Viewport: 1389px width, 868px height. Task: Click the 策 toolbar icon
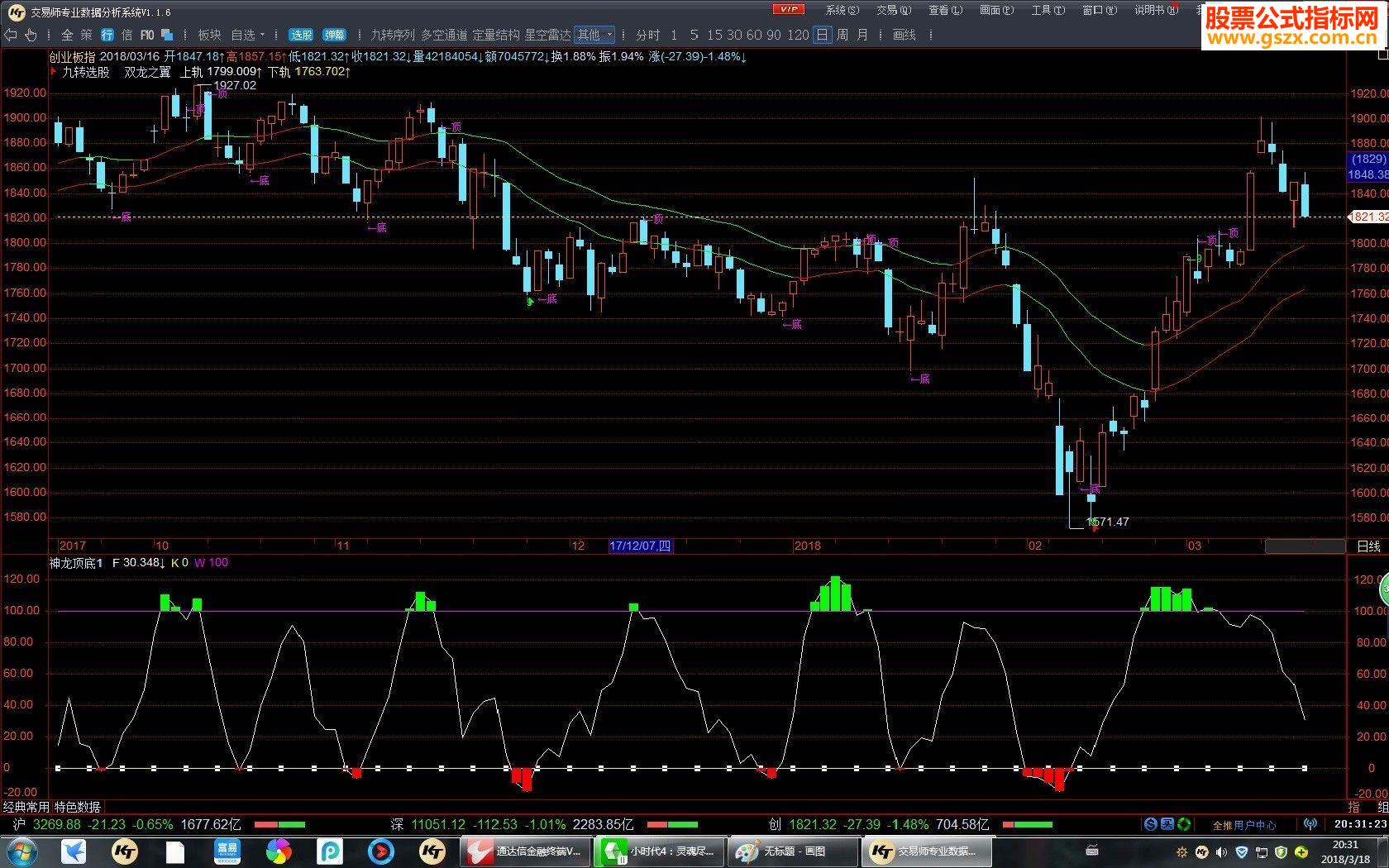click(x=87, y=35)
